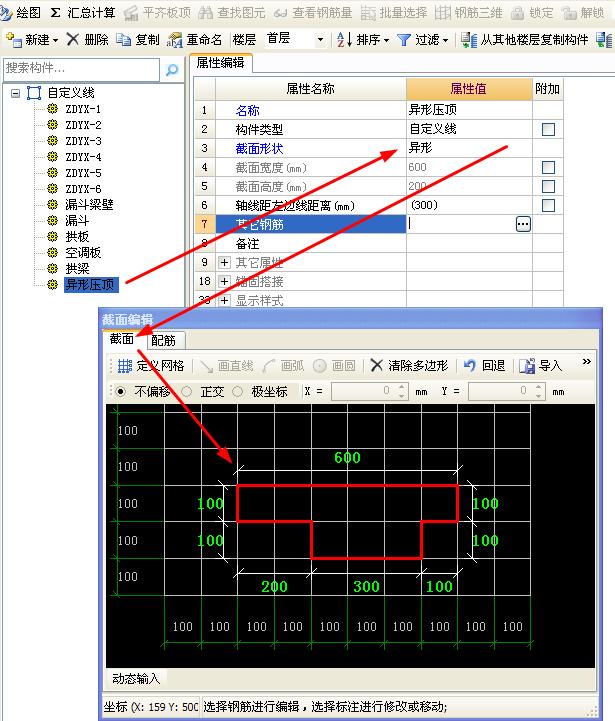Click the 重命名 rename icon
Screen dimensions: 615x721
[175, 40]
